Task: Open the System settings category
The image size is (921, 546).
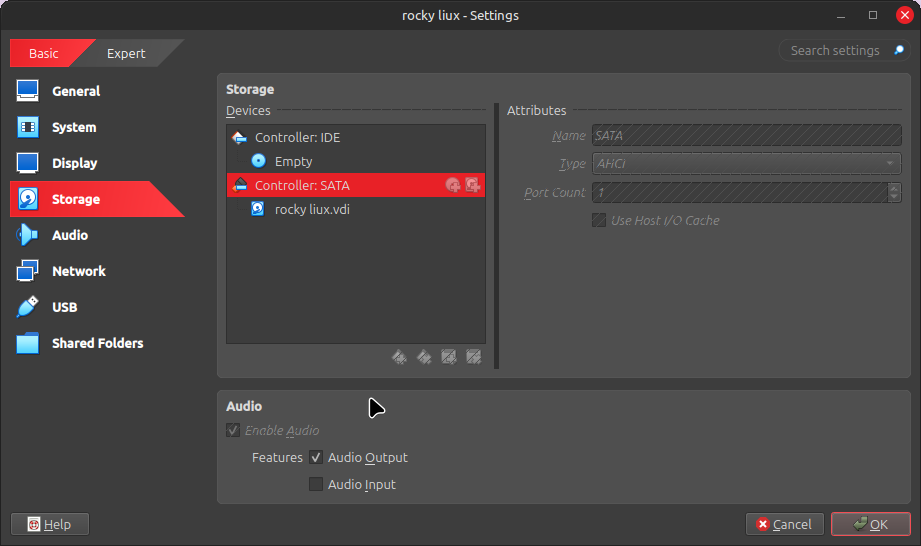Action: click(74, 127)
